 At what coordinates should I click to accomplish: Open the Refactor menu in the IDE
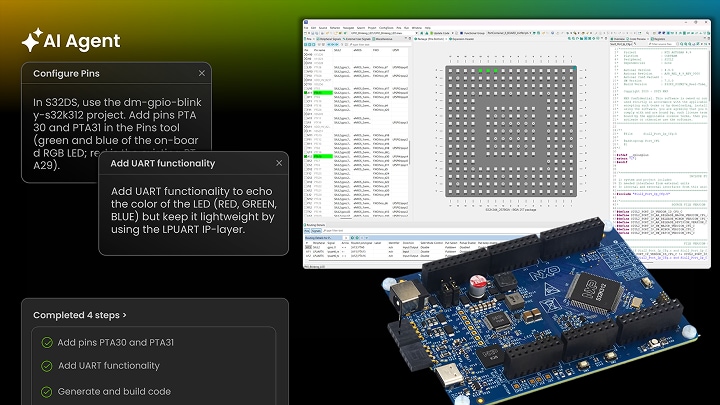335,28
